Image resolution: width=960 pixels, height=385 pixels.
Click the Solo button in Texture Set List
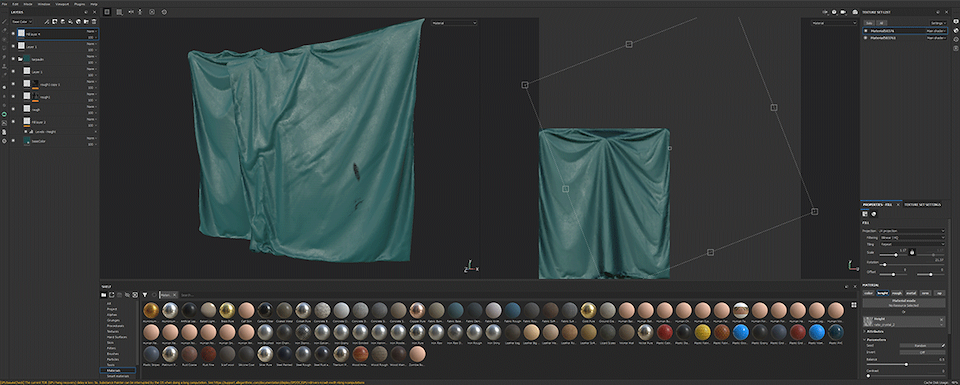pos(869,23)
